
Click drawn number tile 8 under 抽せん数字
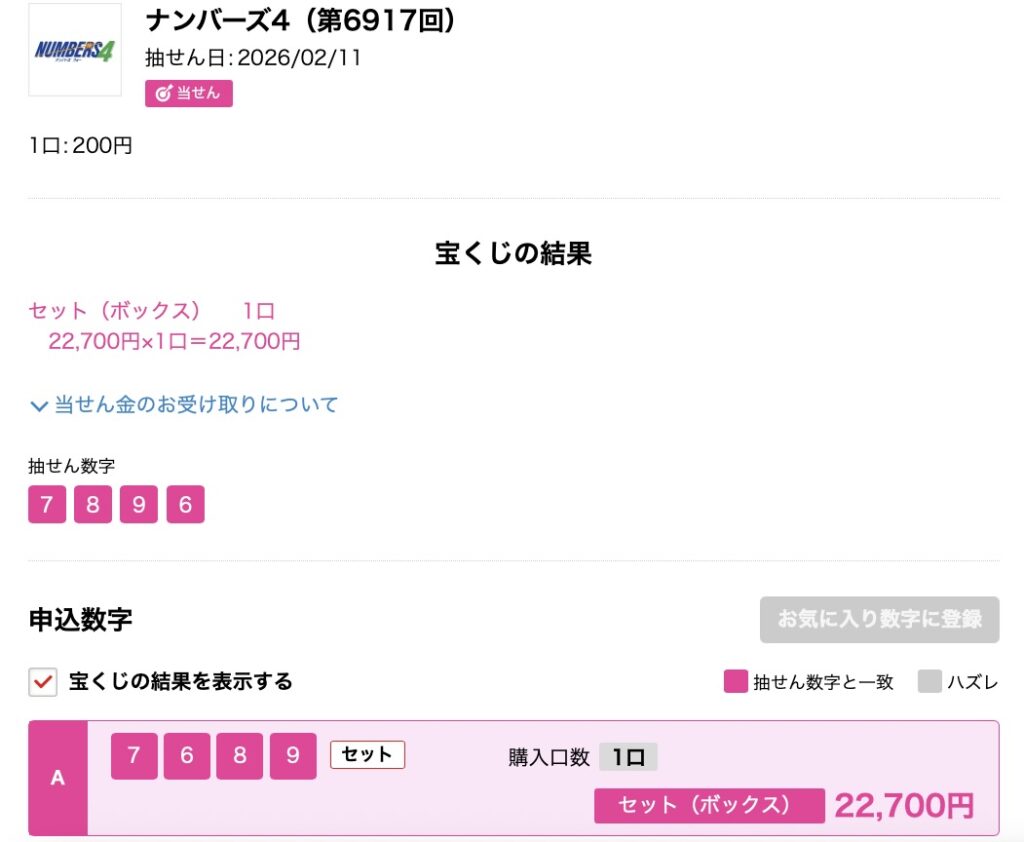(93, 505)
